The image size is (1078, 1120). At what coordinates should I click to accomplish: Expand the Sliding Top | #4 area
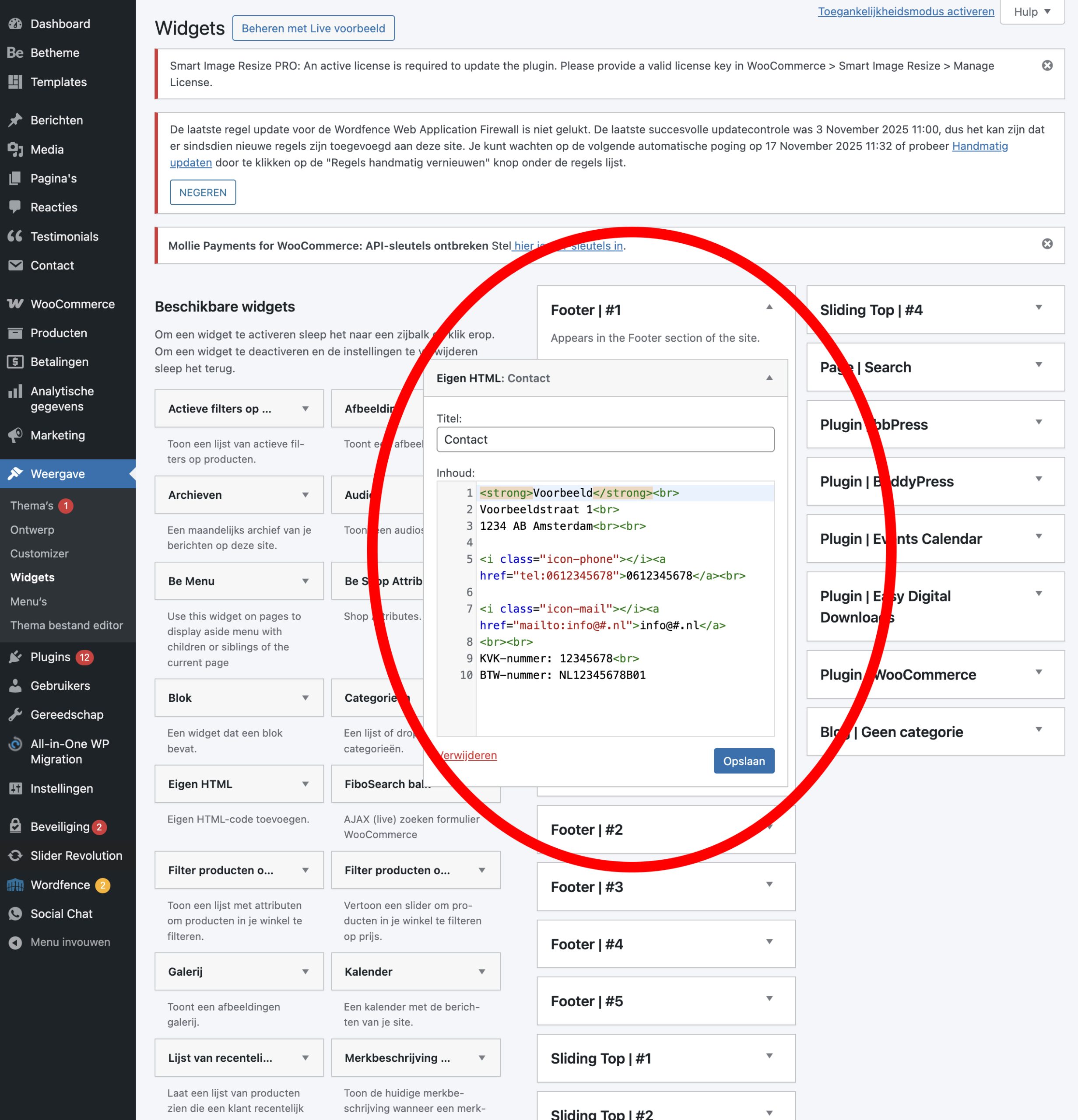point(1038,308)
